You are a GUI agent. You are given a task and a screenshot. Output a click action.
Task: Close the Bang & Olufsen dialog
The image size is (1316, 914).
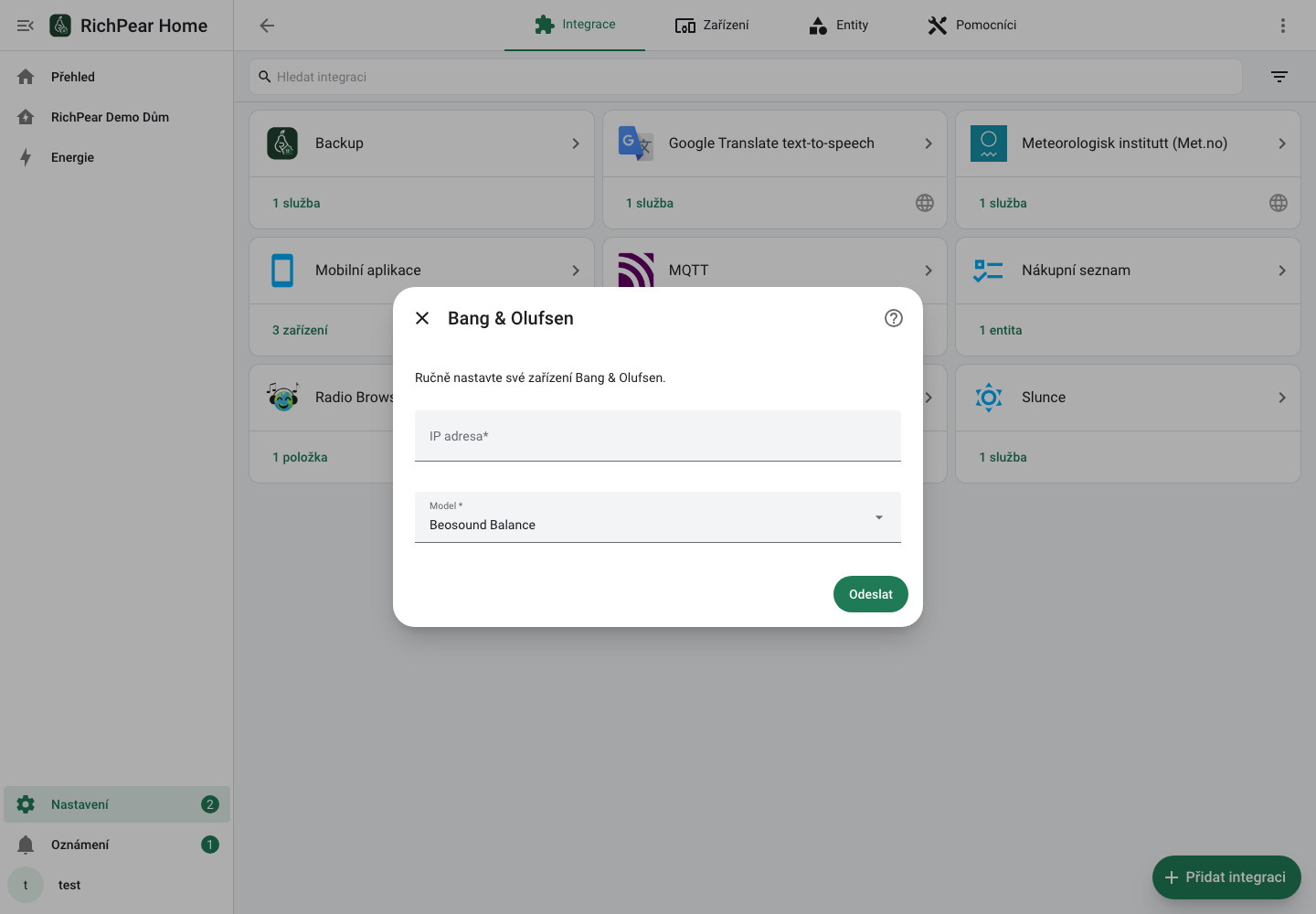tap(422, 318)
